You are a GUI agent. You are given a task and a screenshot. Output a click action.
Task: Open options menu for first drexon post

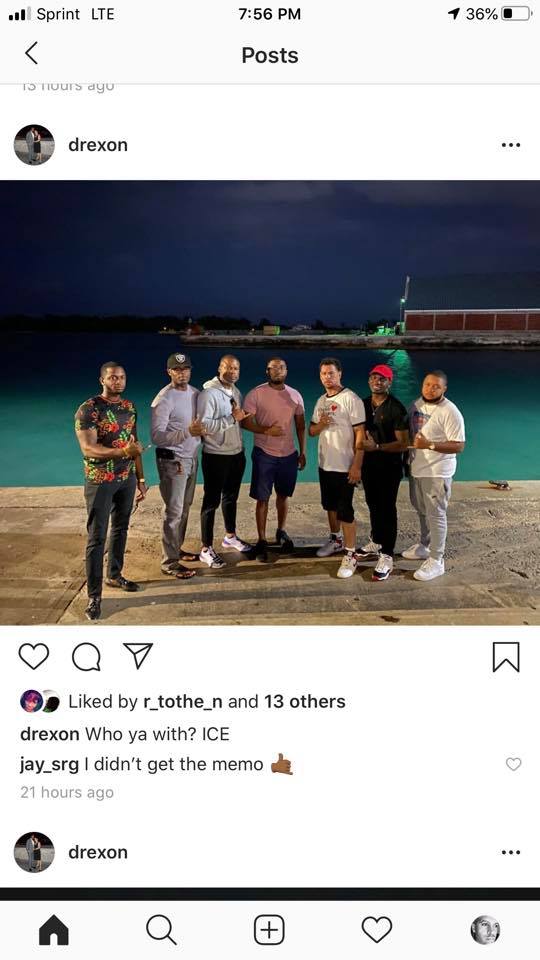(511, 145)
